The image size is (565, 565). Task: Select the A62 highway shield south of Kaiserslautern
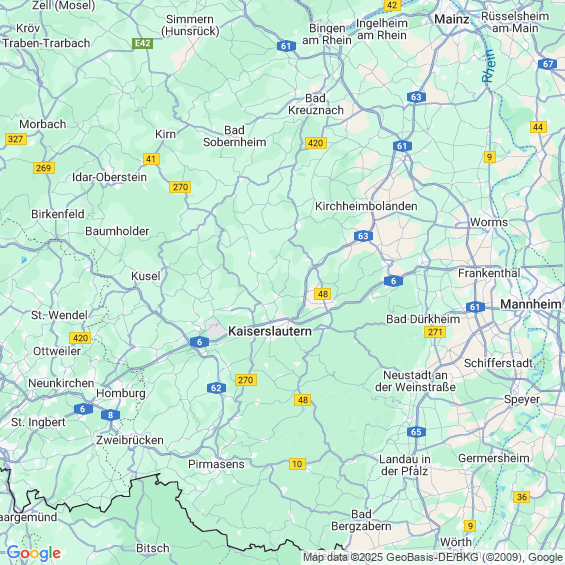pos(216,388)
